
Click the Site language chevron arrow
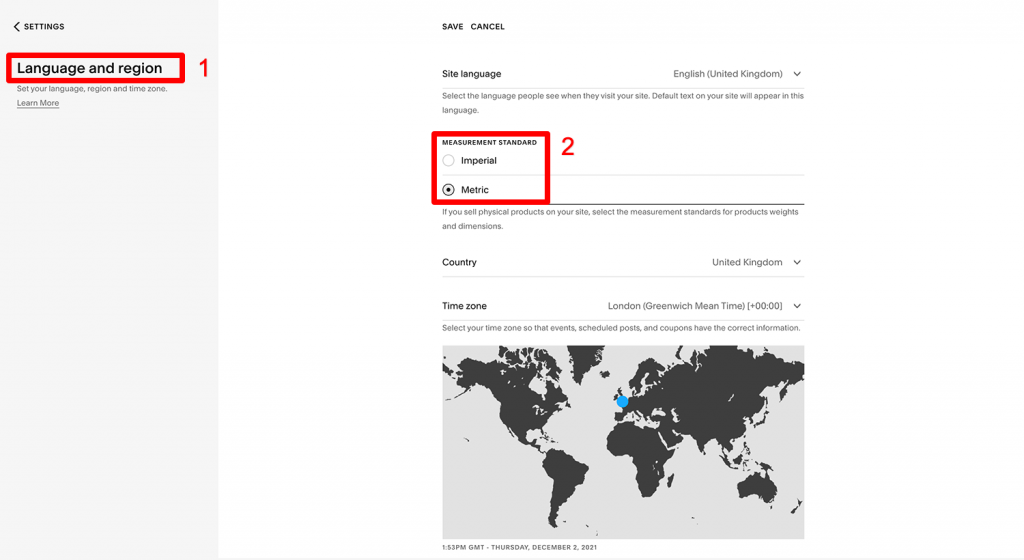tap(797, 74)
